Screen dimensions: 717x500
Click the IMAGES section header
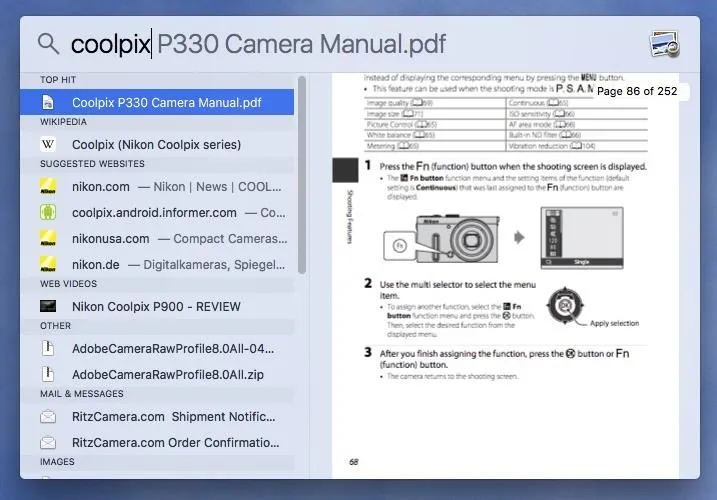(57, 462)
